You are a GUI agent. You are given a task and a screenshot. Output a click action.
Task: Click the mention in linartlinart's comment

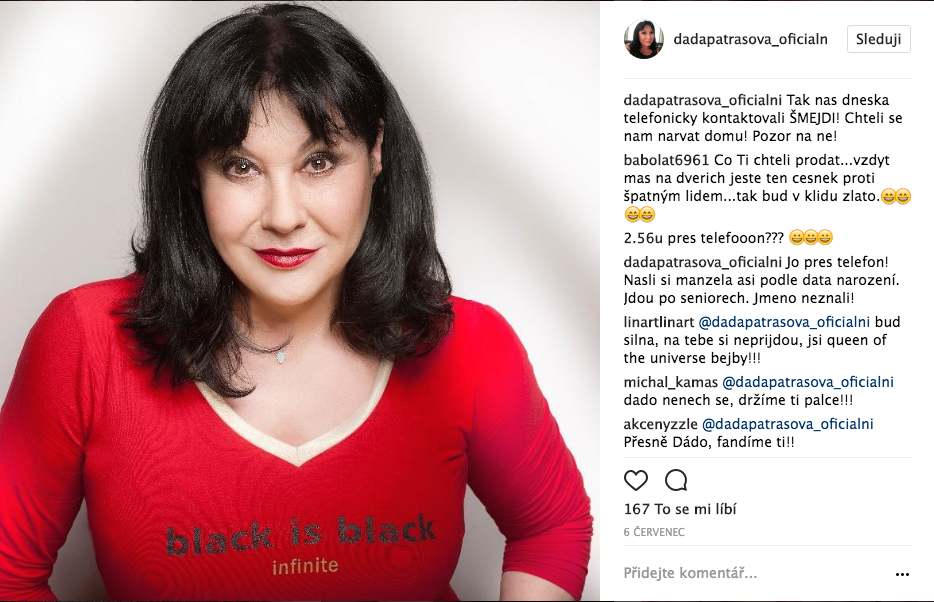click(x=784, y=322)
